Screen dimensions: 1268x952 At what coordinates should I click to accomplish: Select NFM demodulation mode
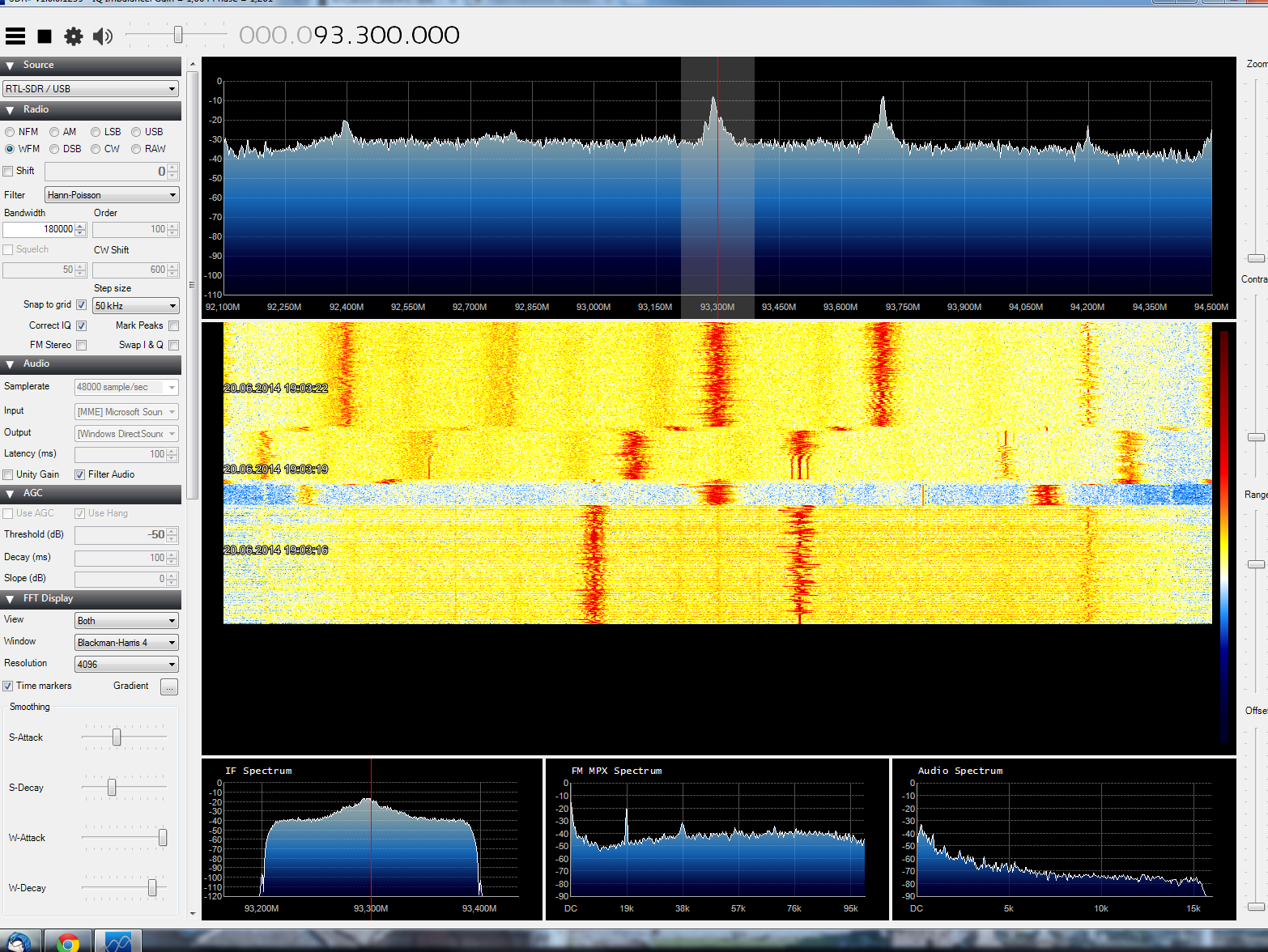click(x=10, y=132)
